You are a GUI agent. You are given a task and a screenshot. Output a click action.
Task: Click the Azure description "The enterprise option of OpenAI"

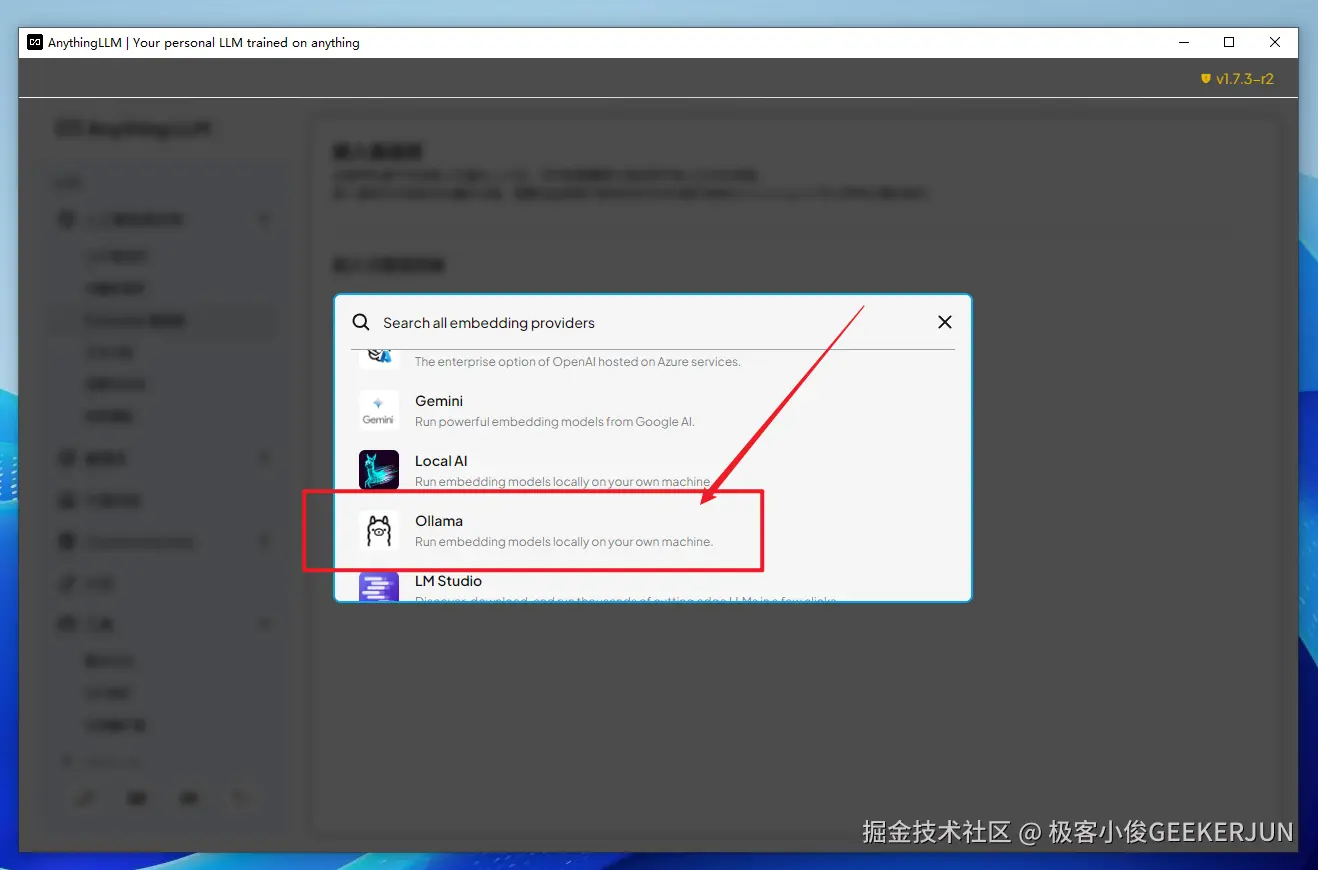pos(578,362)
